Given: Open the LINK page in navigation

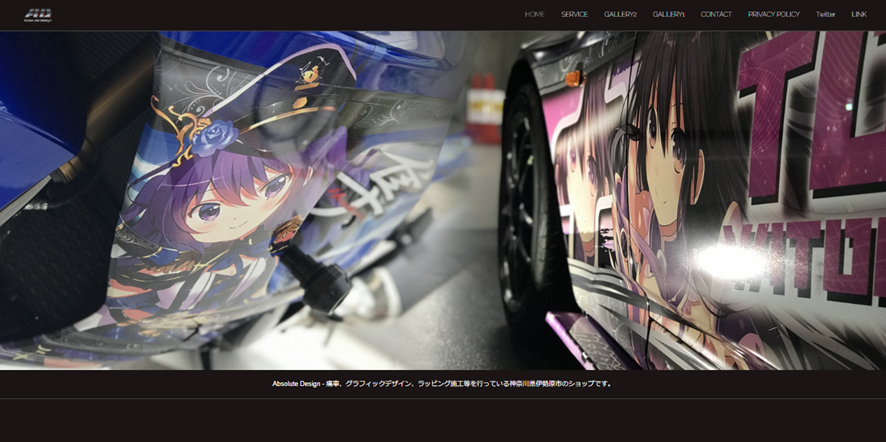Looking at the screenshot, I should 859,15.
